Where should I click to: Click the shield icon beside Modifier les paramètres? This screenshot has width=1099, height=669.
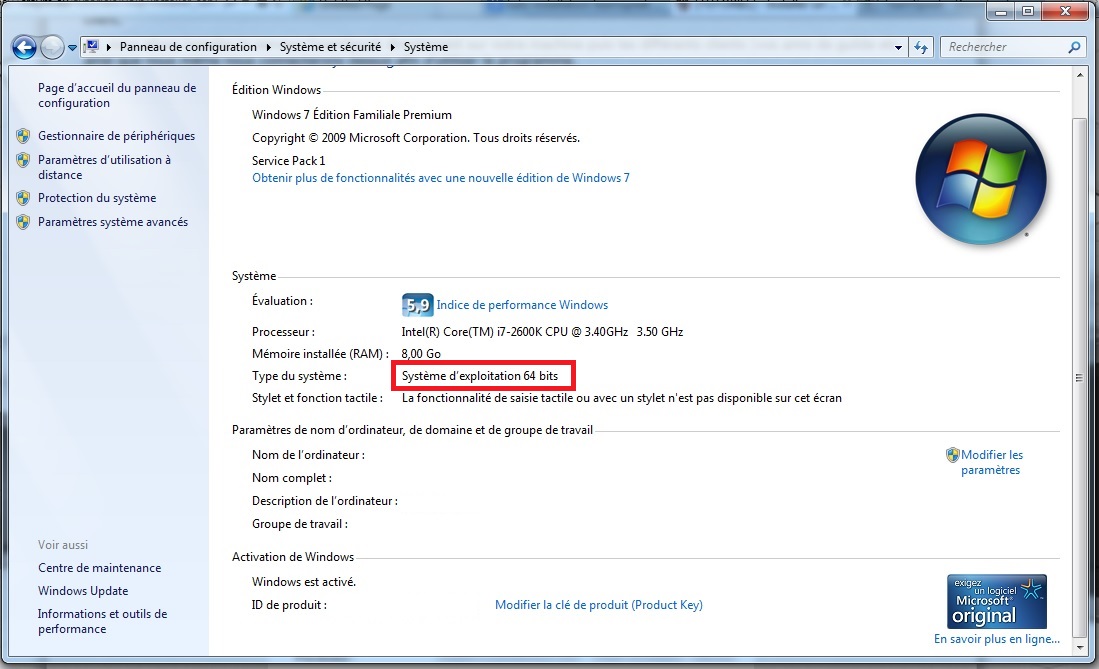(x=952, y=455)
